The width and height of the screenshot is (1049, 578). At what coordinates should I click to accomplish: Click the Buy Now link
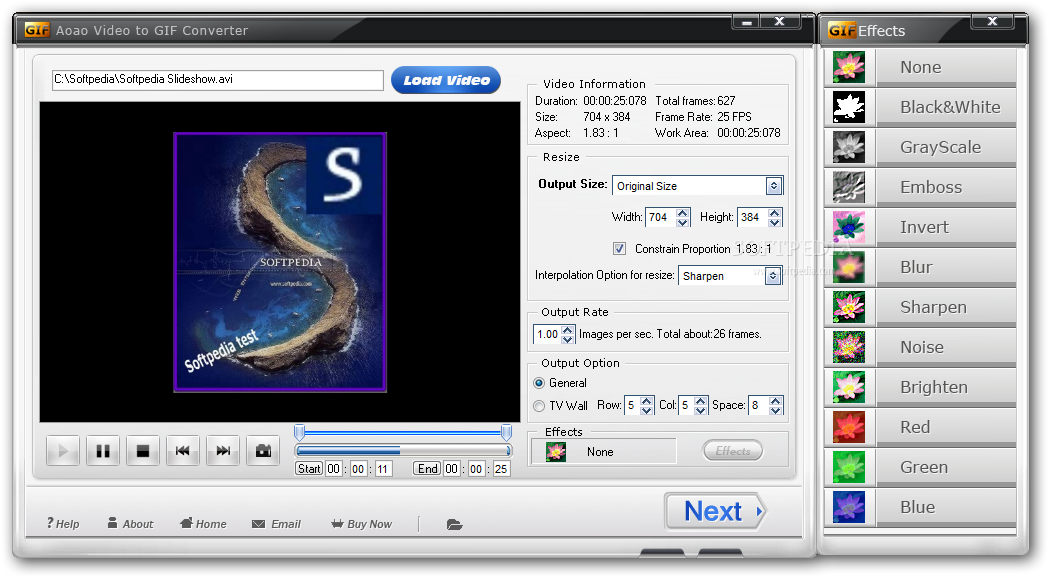(361, 524)
